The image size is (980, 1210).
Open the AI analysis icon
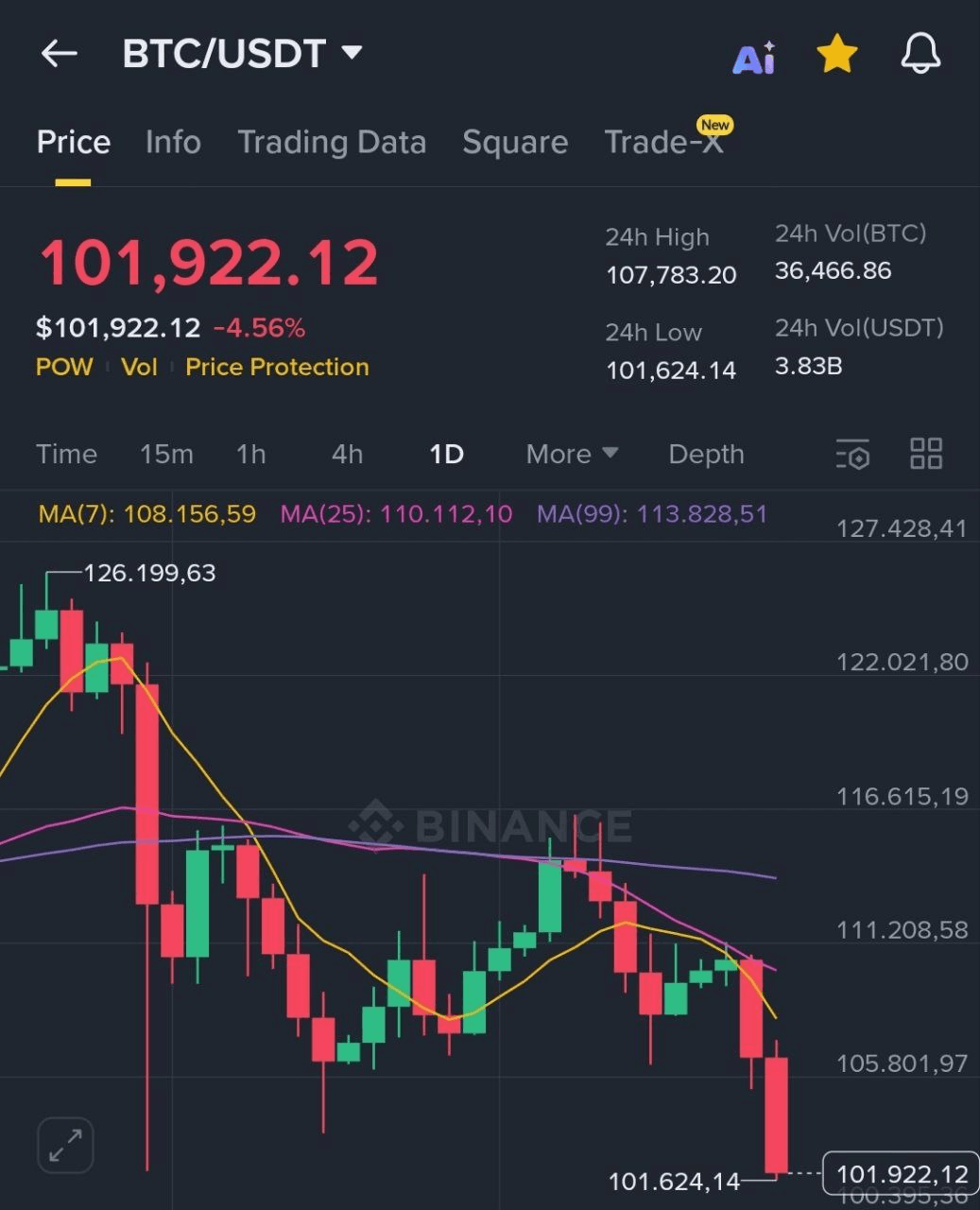754,57
